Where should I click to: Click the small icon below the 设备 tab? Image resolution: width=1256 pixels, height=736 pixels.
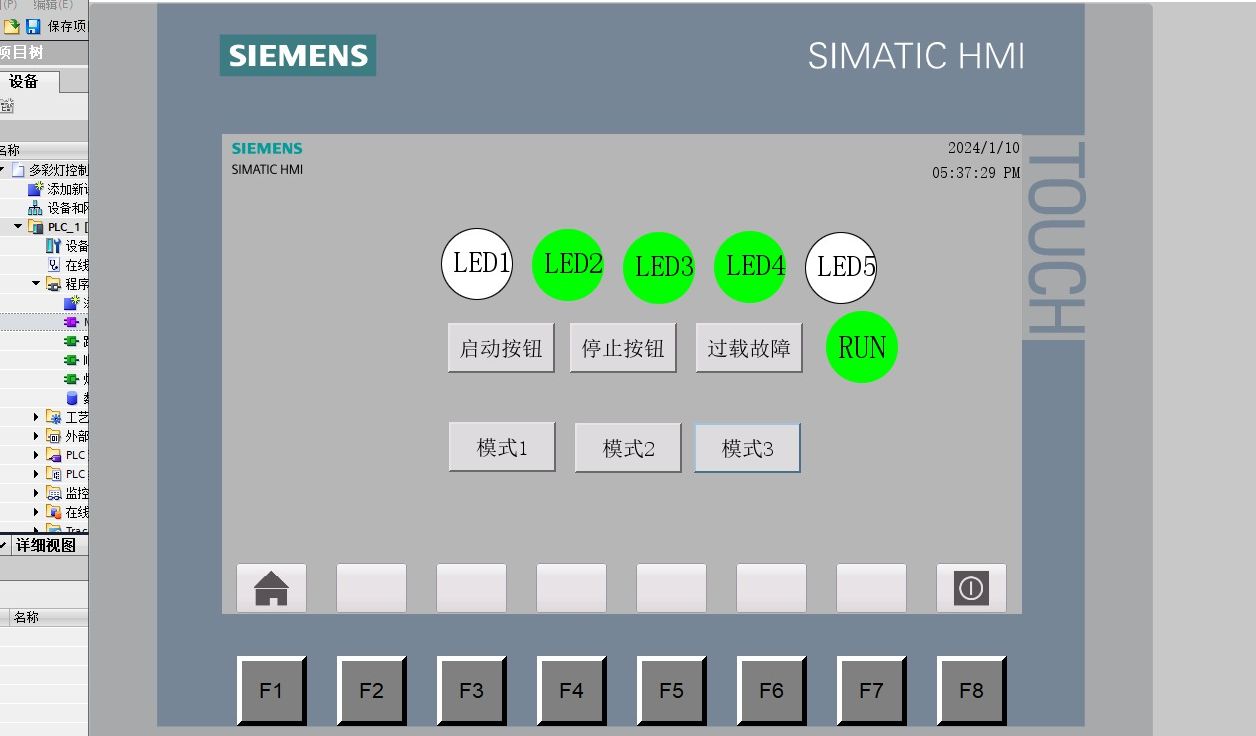click(x=6, y=106)
